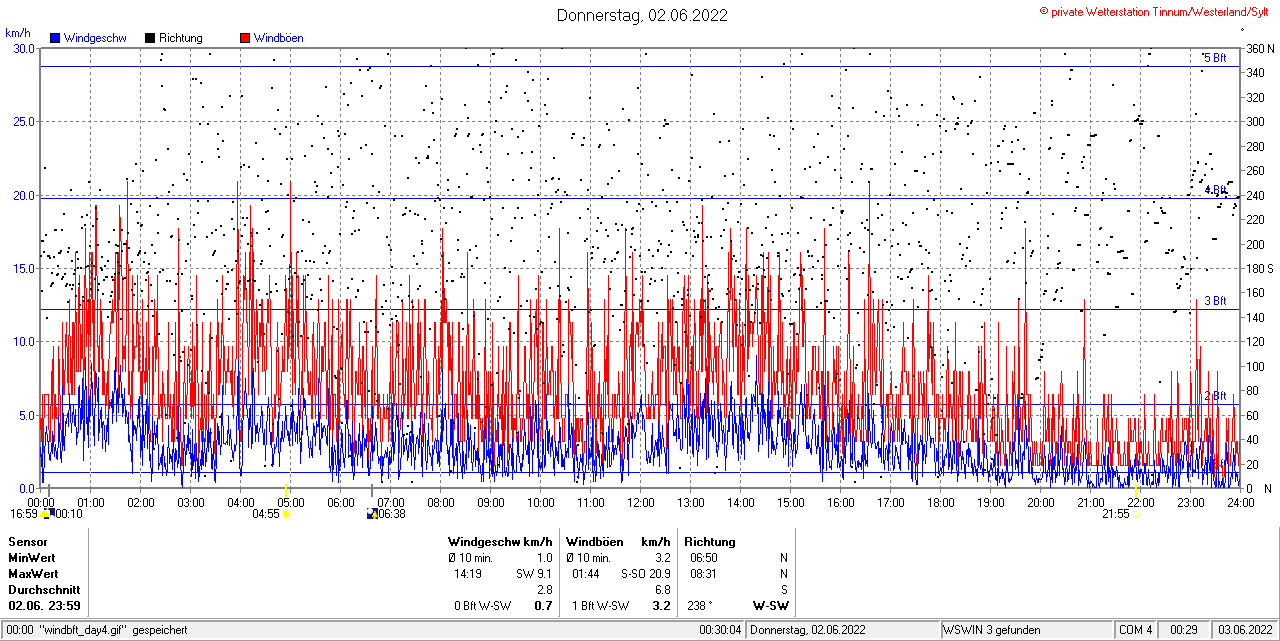Click the sunrise sun icon beside 04:55
1280x641 pixels.
click(286, 514)
